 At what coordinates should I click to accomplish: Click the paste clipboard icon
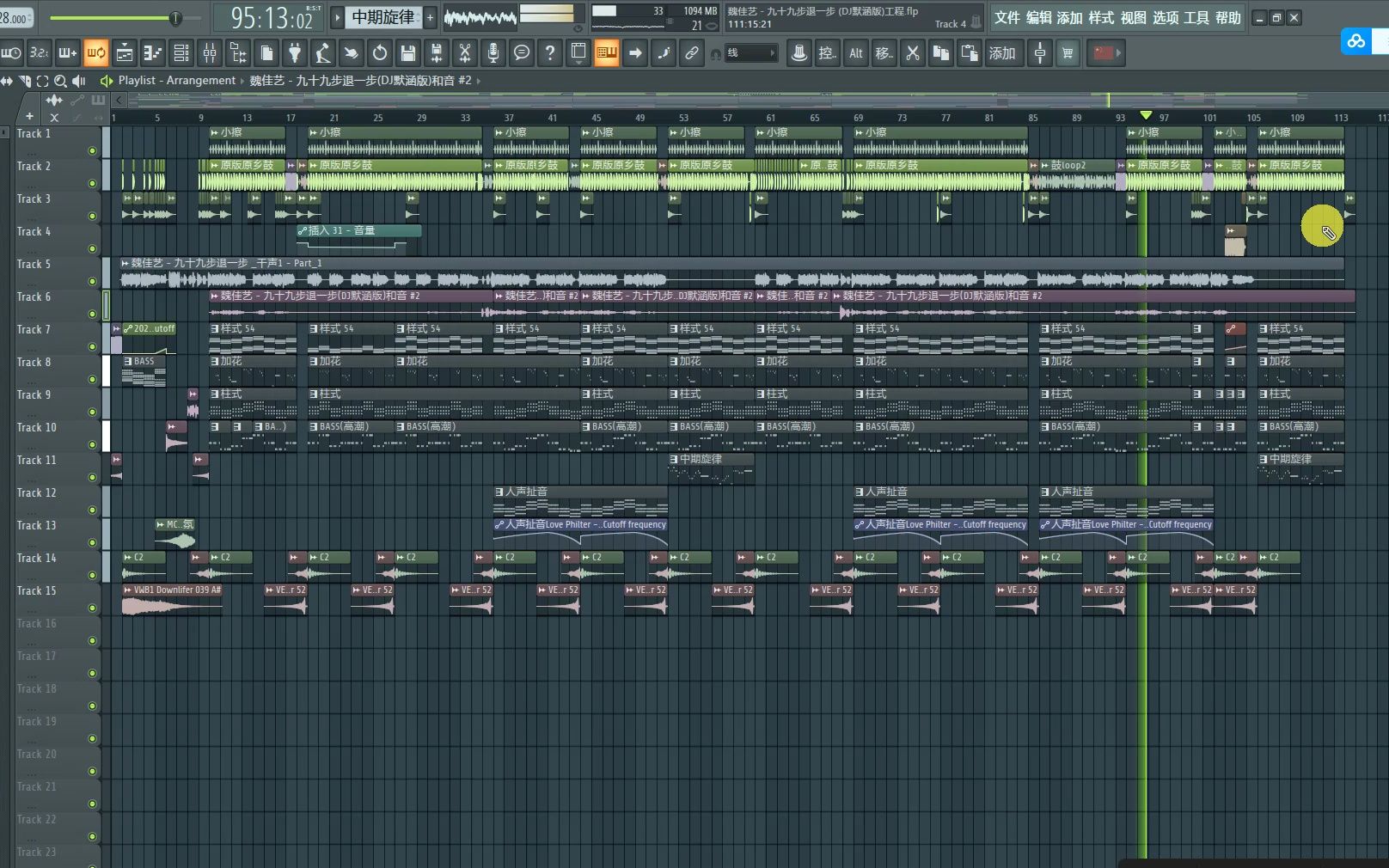click(970, 53)
